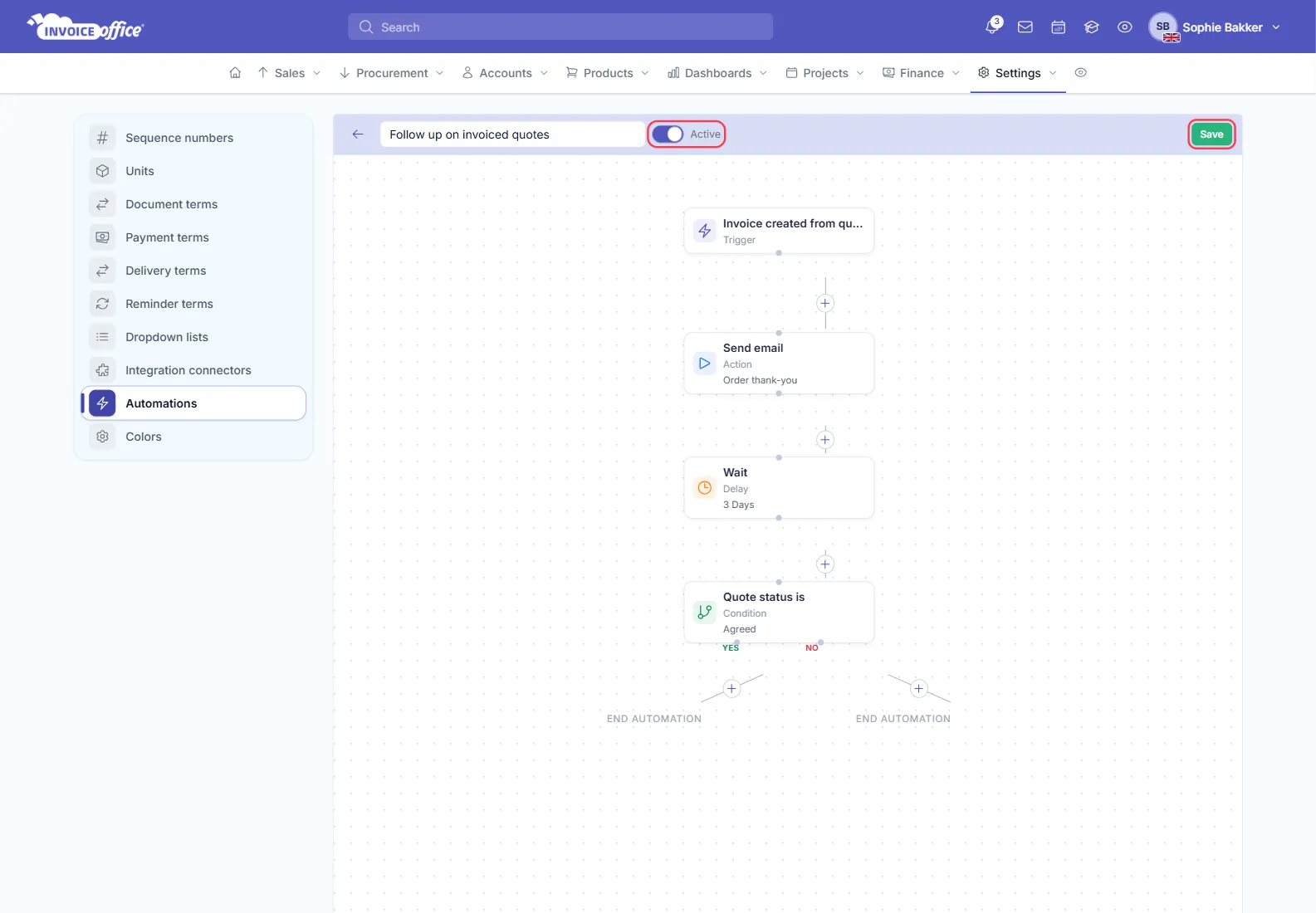Click the Wait delay clock icon
This screenshot has height=913, width=1316.
pyautogui.click(x=705, y=488)
